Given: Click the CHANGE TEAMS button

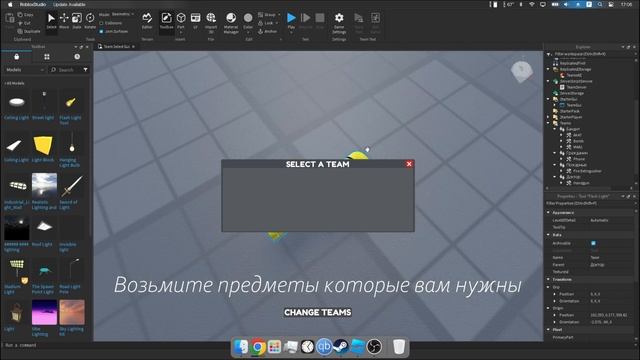Looking at the screenshot, I should point(318,312).
